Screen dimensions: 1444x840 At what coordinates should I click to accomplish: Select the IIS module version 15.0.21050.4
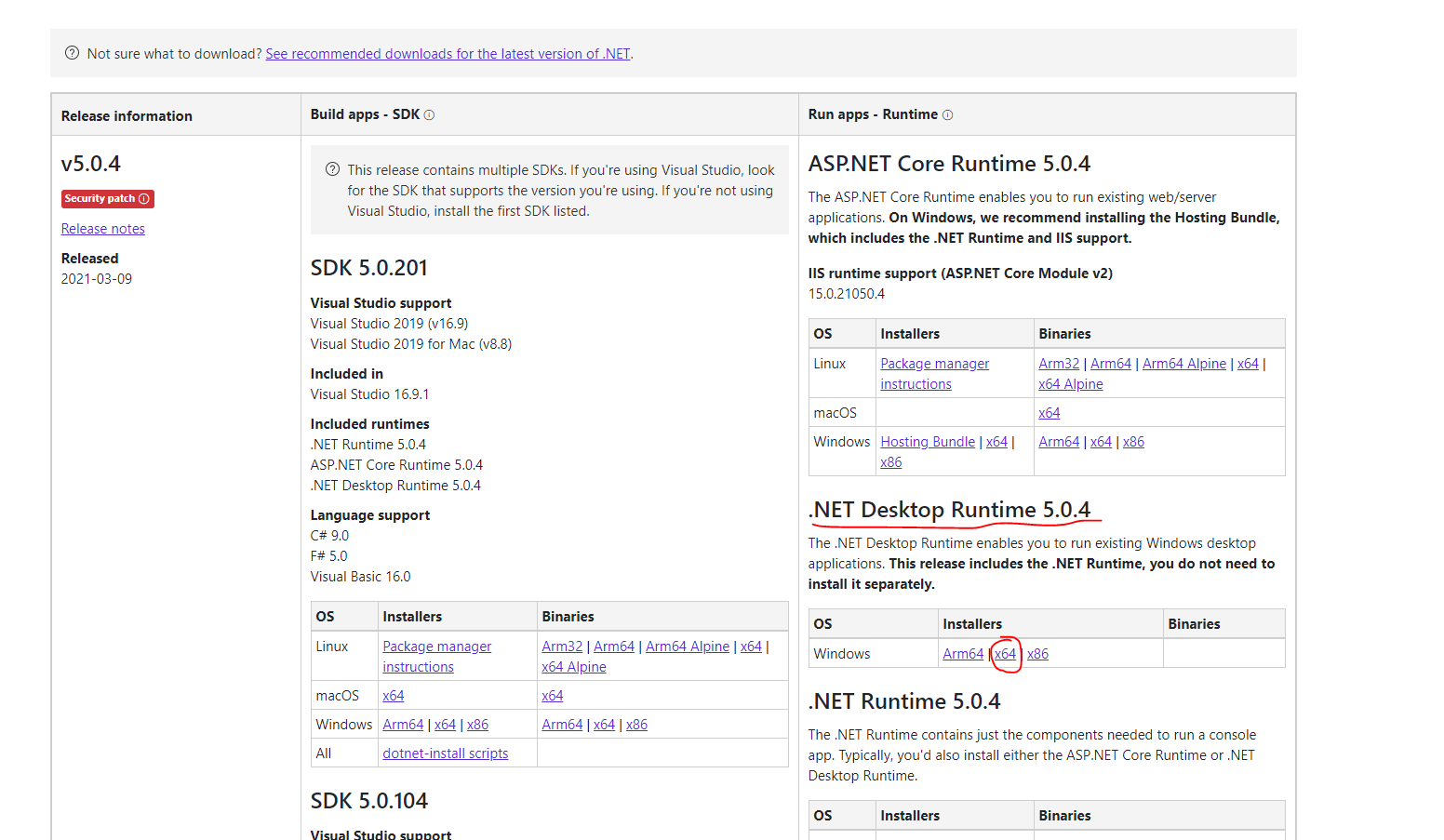(847, 294)
